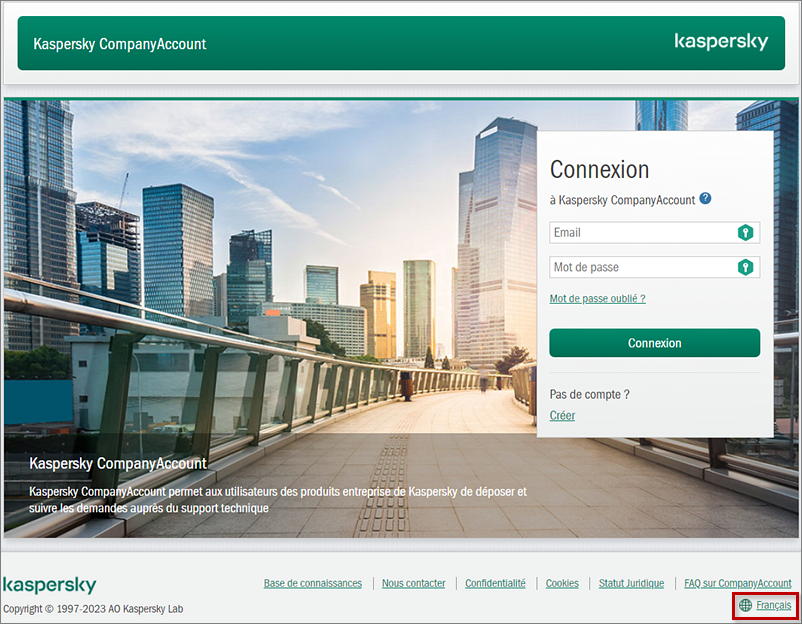Click the green Connexion button
This screenshot has height=624, width=802.
[654, 343]
